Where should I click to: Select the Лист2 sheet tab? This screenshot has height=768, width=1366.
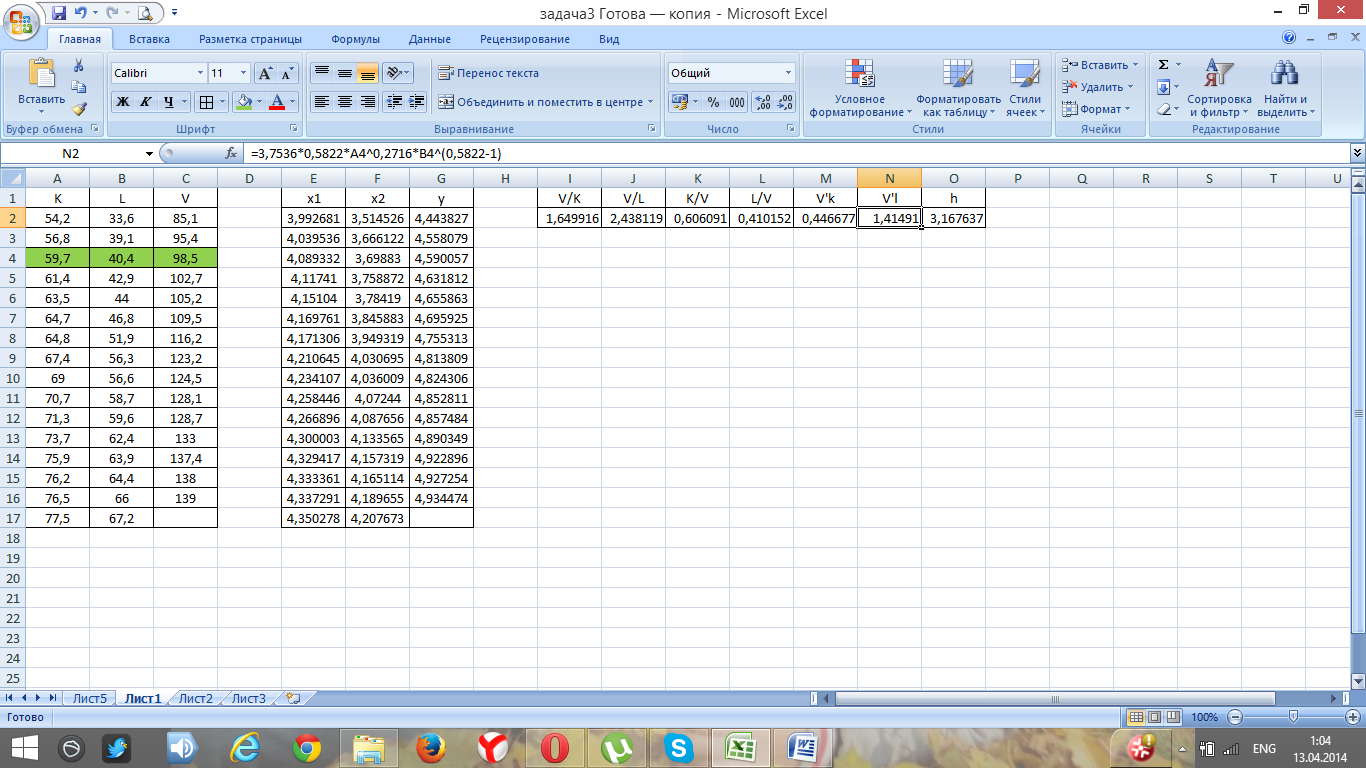tap(196, 698)
